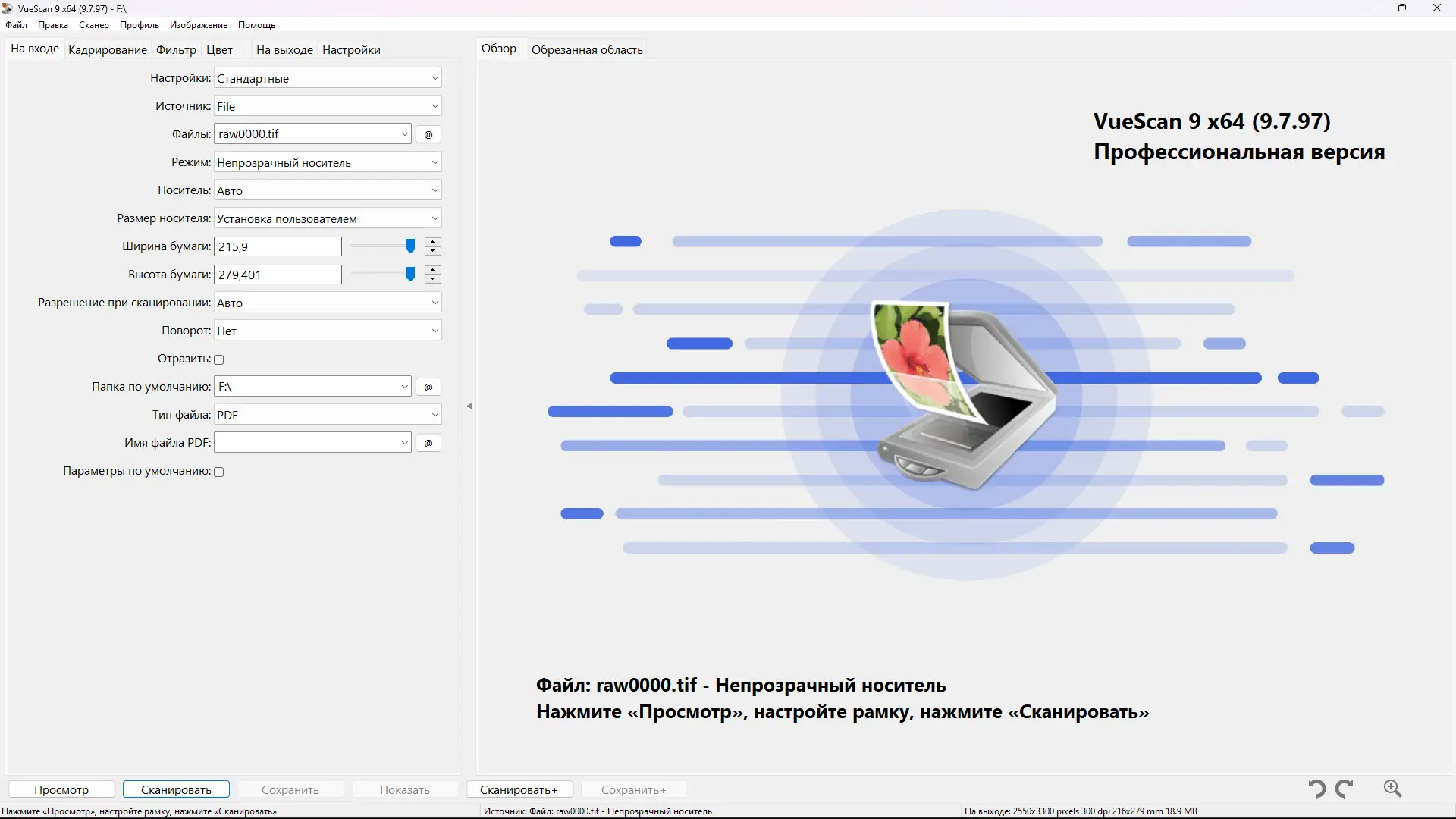Click the zoom in magnifier icon

point(1392,789)
